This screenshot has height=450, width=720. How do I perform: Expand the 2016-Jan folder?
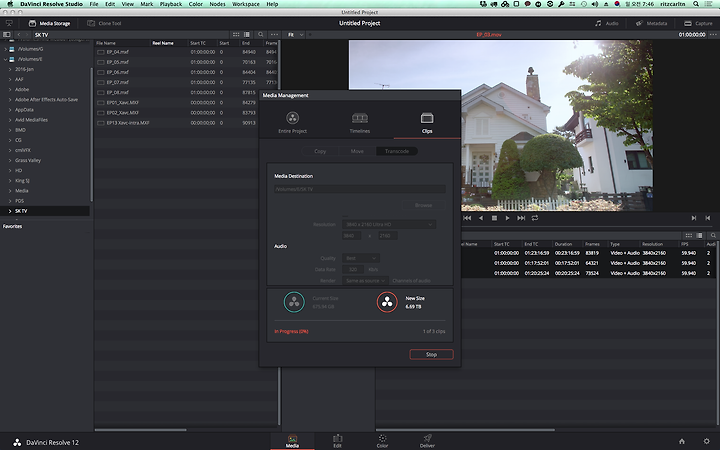point(10,69)
